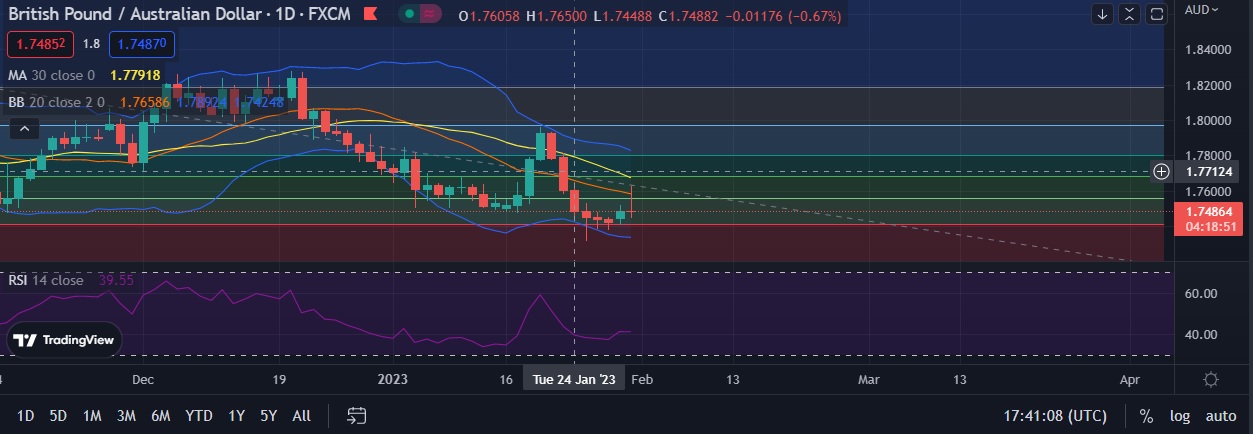This screenshot has width=1253, height=434.
Task: Click the collapse panes icon at top right
Action: [1129, 14]
